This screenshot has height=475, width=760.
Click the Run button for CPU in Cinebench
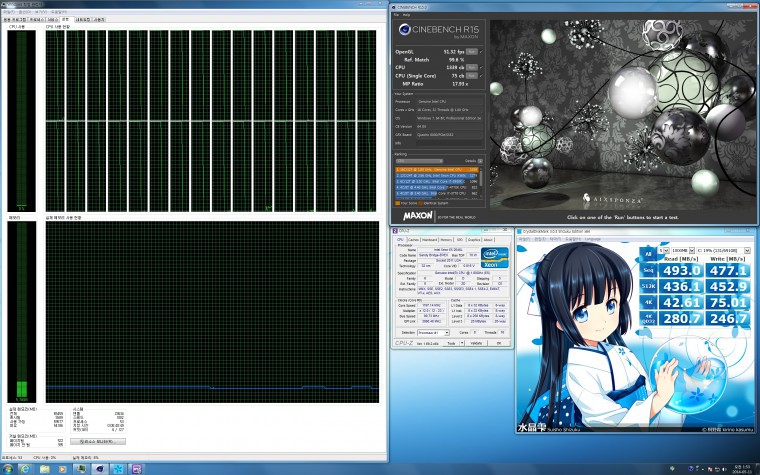[472, 67]
